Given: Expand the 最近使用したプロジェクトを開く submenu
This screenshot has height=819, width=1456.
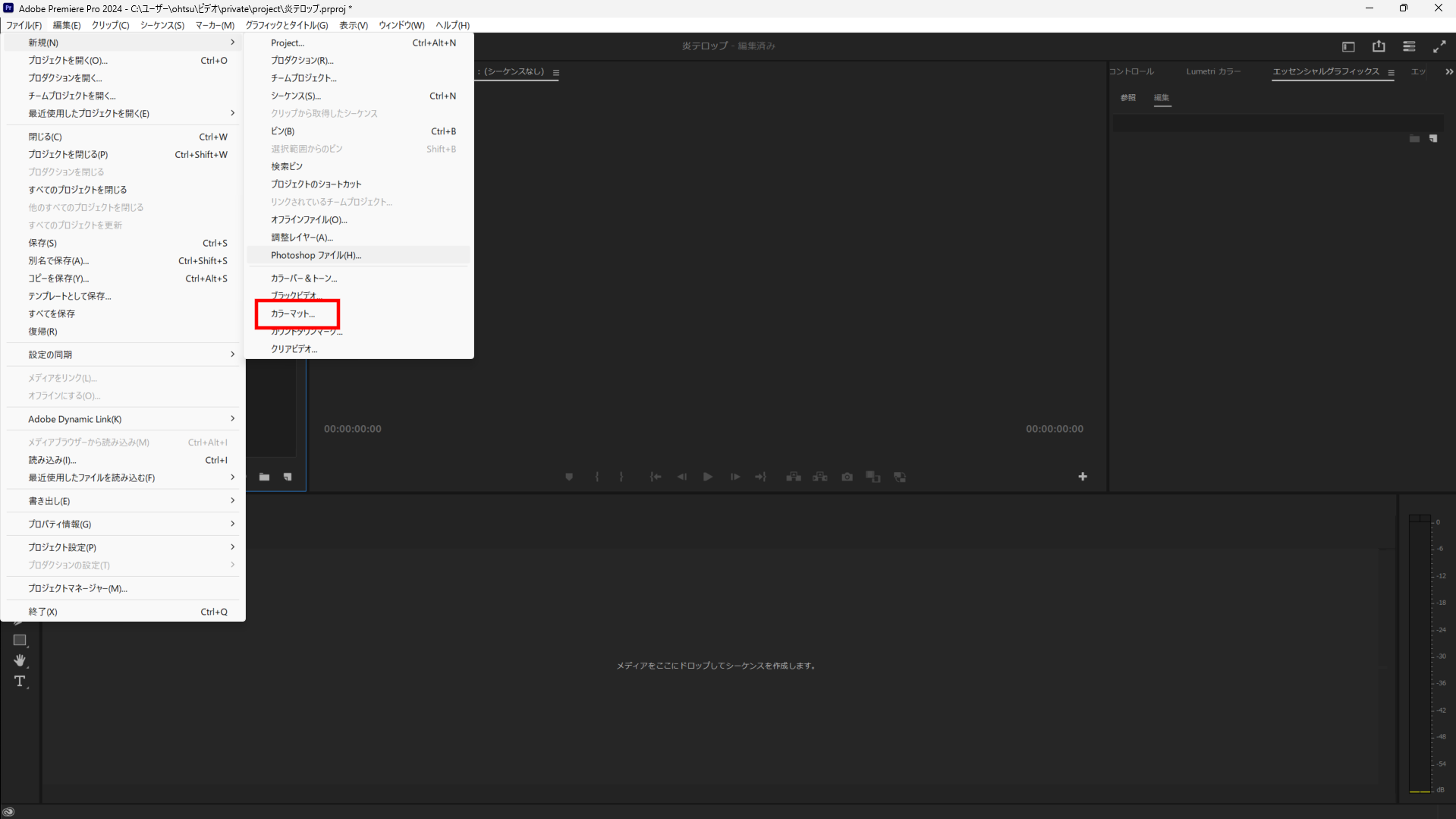Looking at the screenshot, I should tap(123, 113).
